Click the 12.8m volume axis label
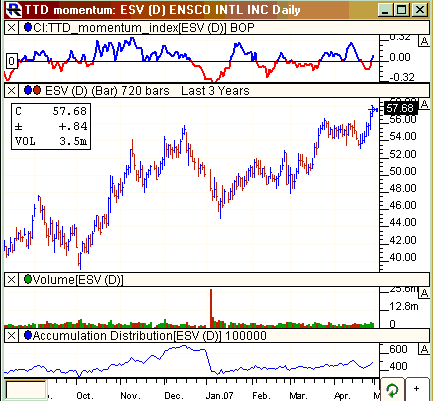This screenshot has height=401, width=433. (404, 306)
